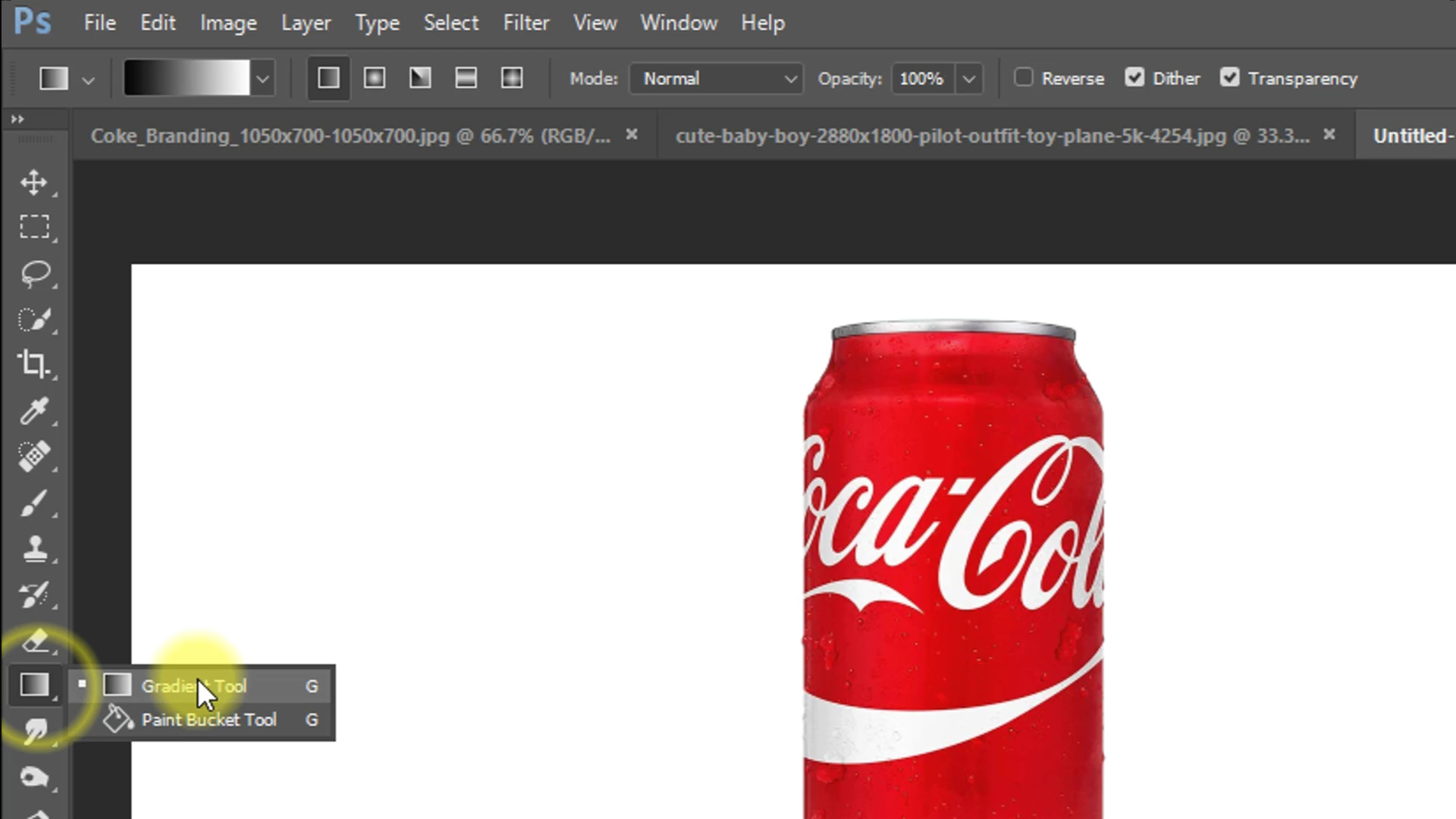1456x819 pixels.
Task: Choose the Radial Gradient style icon
Action: pos(375,78)
